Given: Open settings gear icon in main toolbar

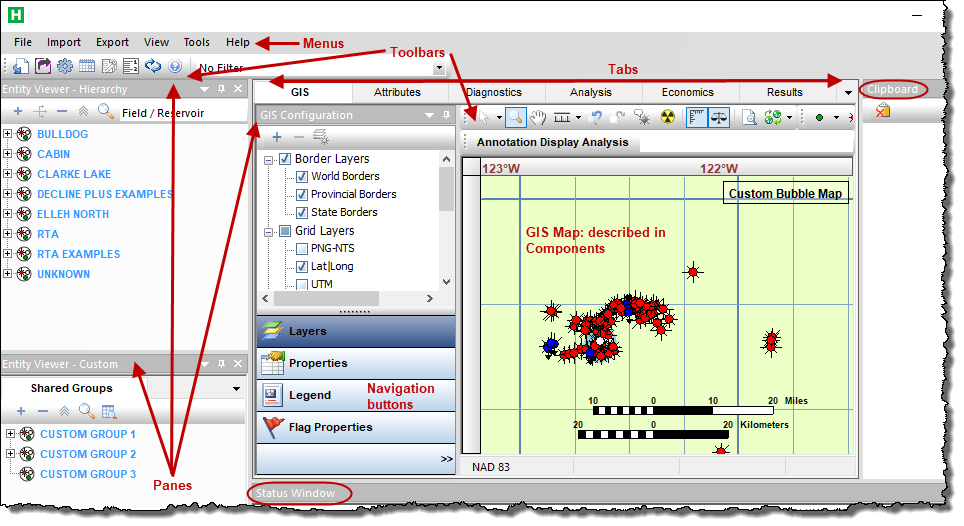Looking at the screenshot, I should click(65, 66).
